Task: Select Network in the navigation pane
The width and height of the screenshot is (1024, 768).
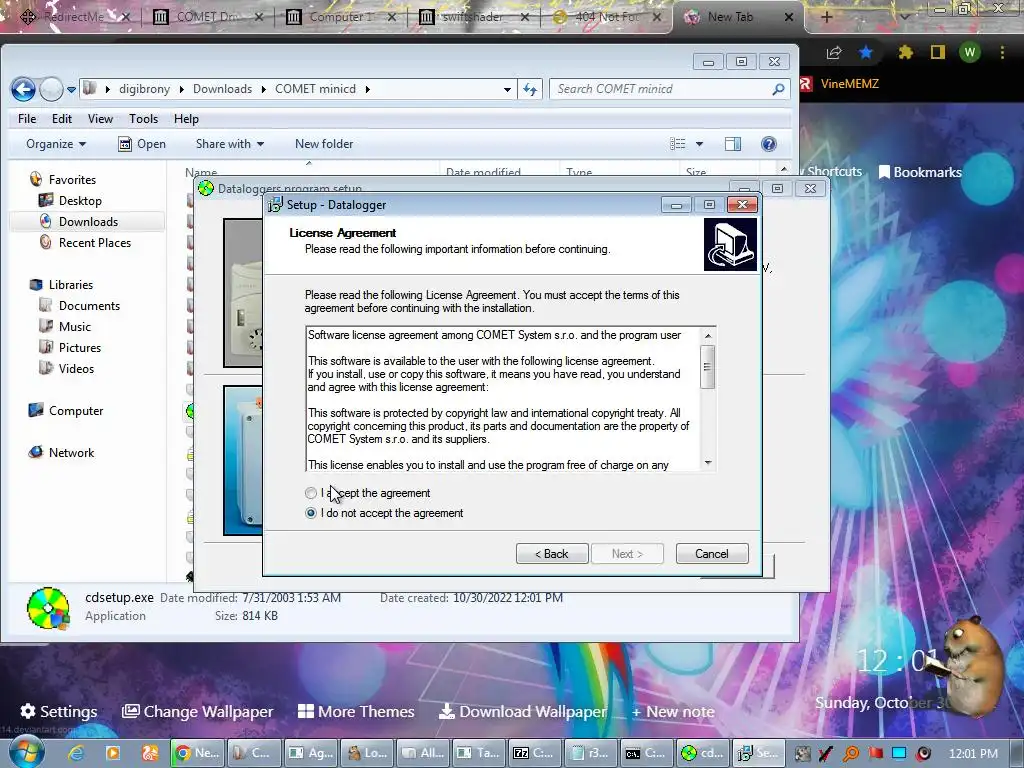Action: click(x=71, y=453)
